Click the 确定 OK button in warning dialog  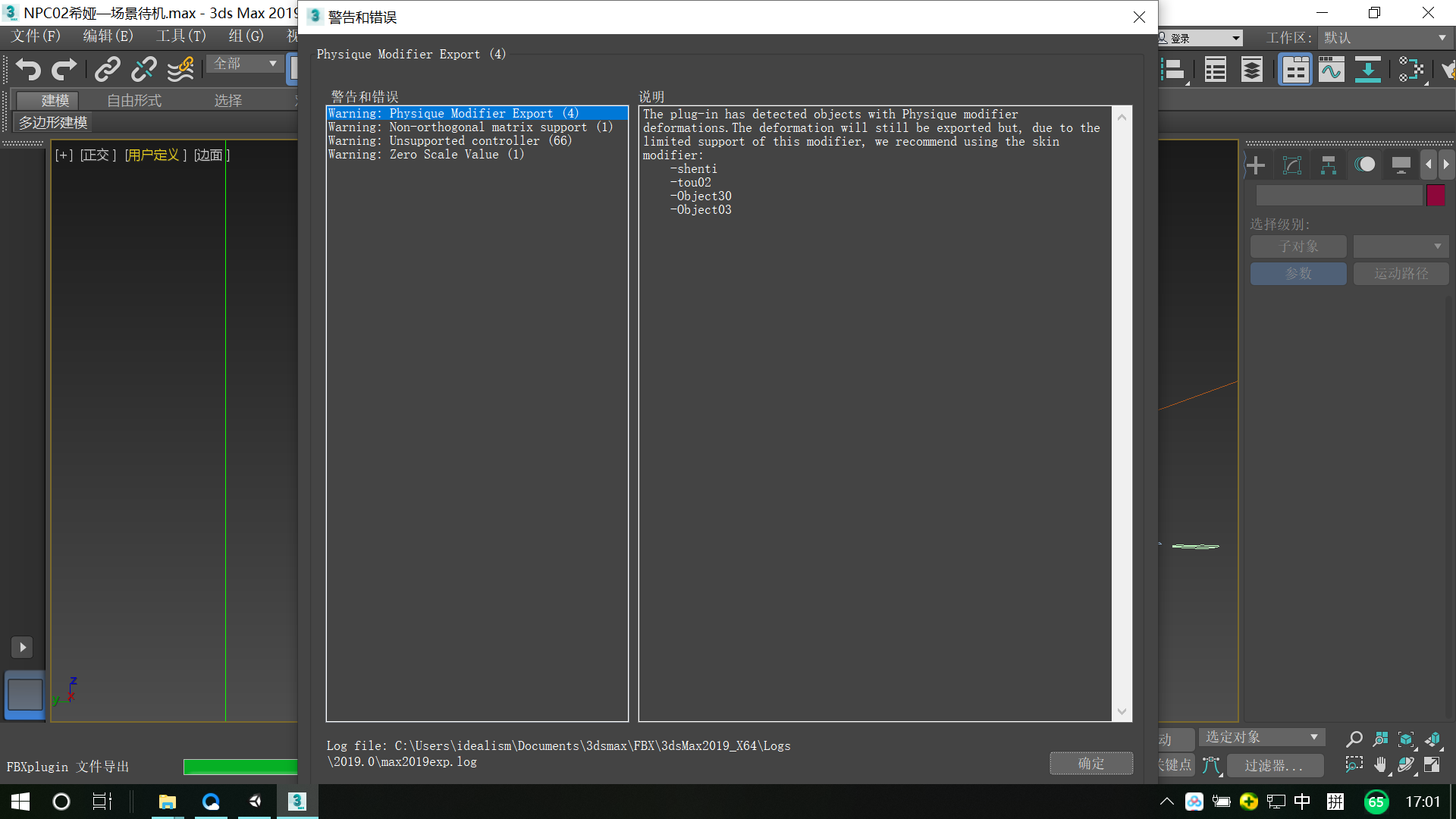1091,764
